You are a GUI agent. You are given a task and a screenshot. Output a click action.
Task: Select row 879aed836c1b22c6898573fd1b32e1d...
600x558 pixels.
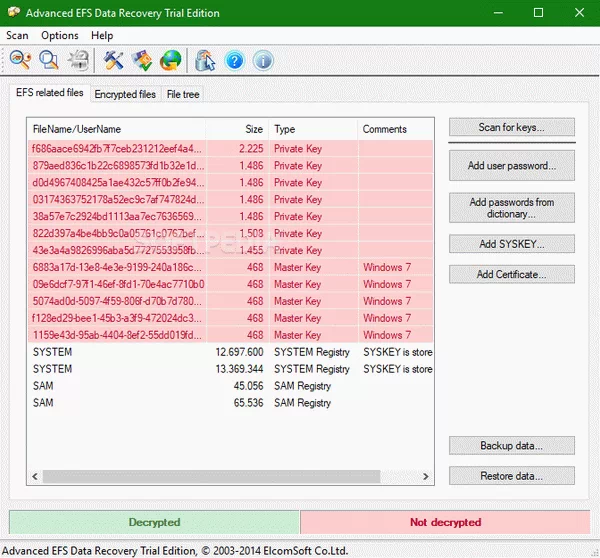click(x=230, y=165)
